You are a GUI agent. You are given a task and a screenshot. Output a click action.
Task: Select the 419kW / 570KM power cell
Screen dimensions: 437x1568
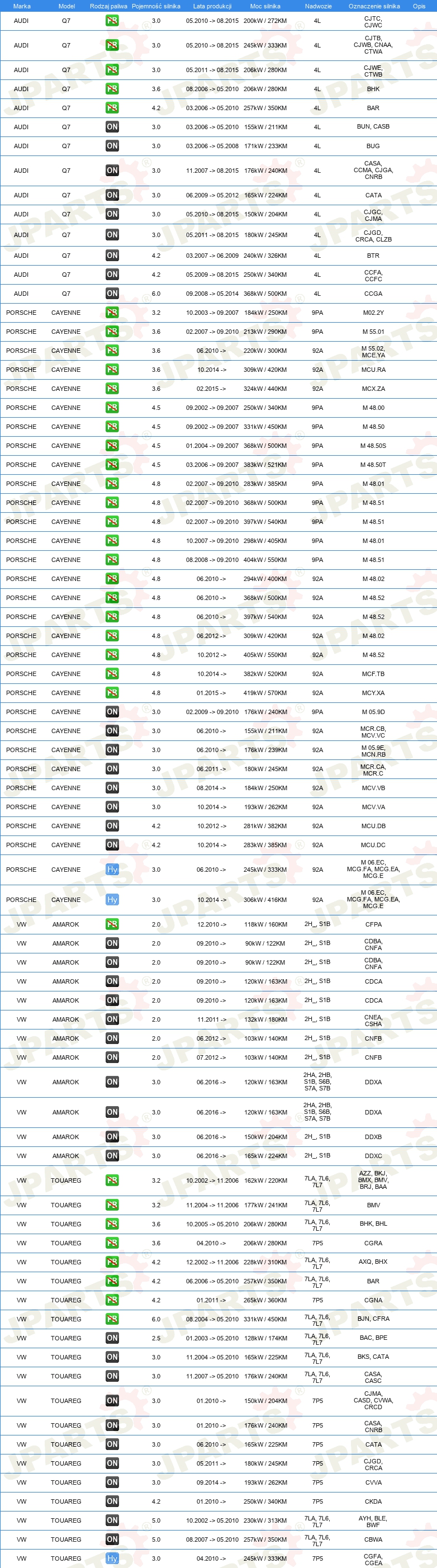point(265,693)
